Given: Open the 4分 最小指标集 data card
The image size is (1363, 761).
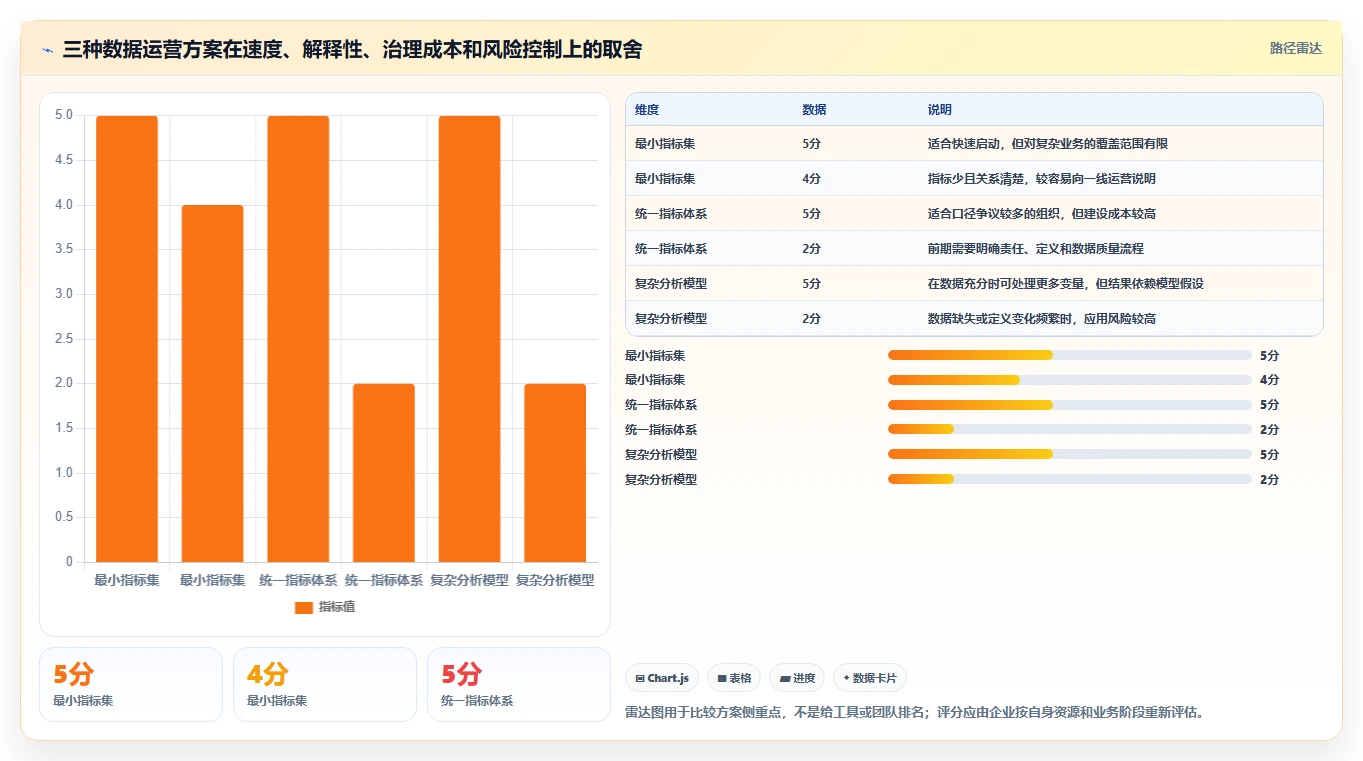Looking at the screenshot, I should click(325, 684).
